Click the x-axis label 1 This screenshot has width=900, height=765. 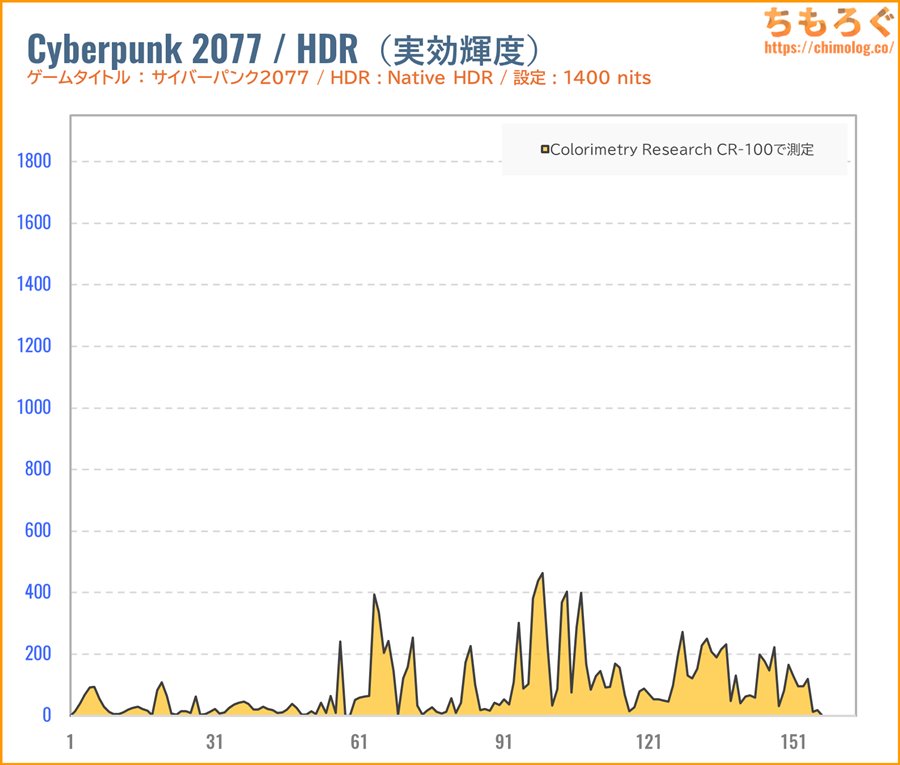click(70, 742)
